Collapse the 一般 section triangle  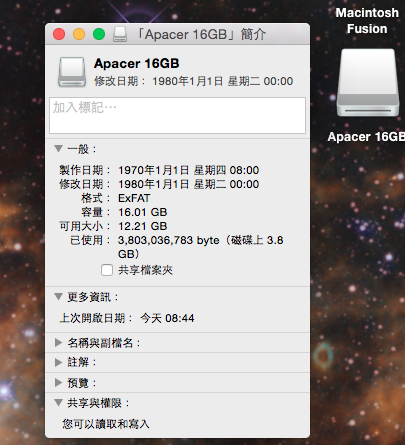point(58,149)
